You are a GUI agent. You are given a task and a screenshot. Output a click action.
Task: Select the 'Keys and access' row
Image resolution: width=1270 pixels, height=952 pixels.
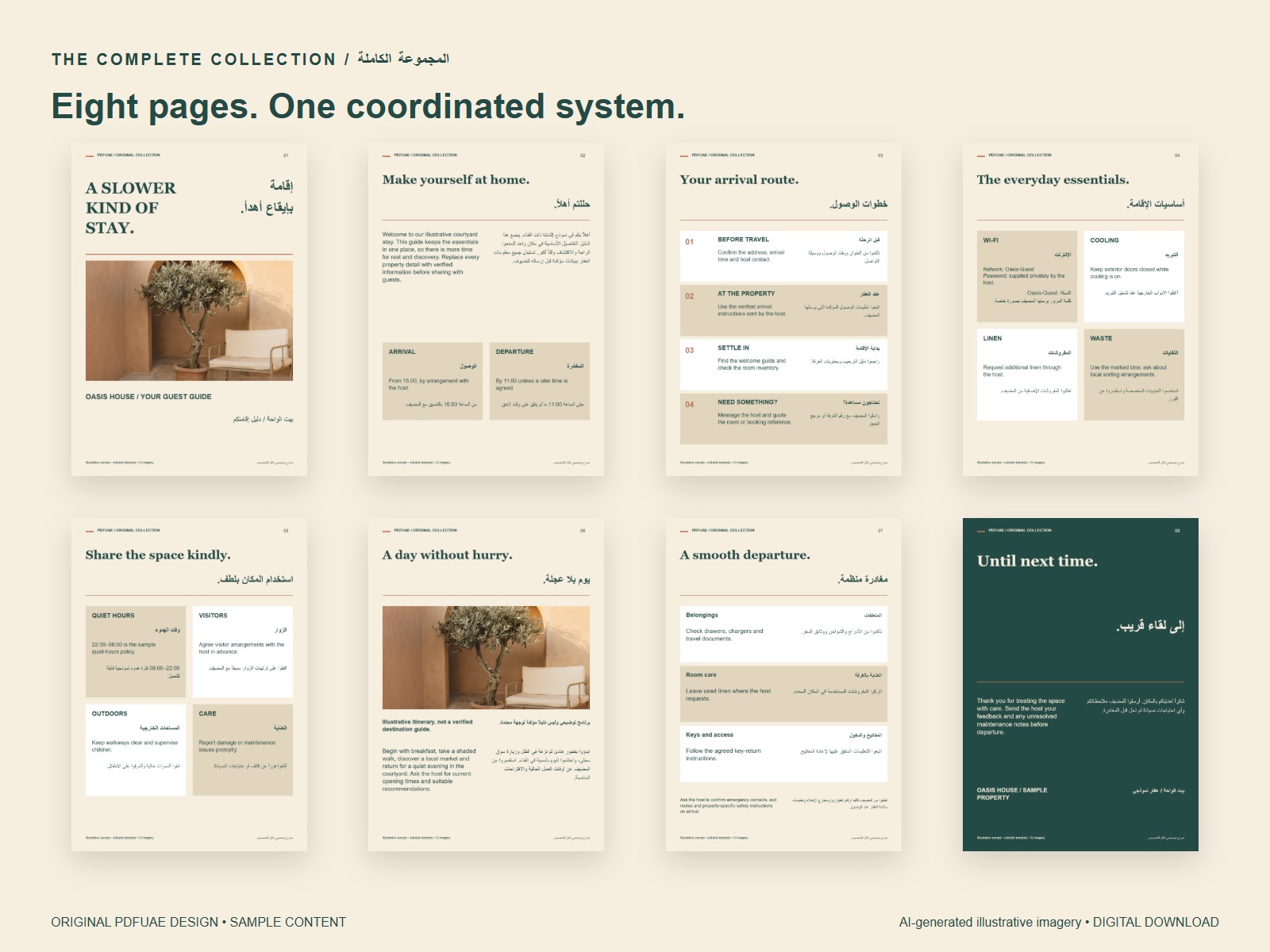click(783, 754)
